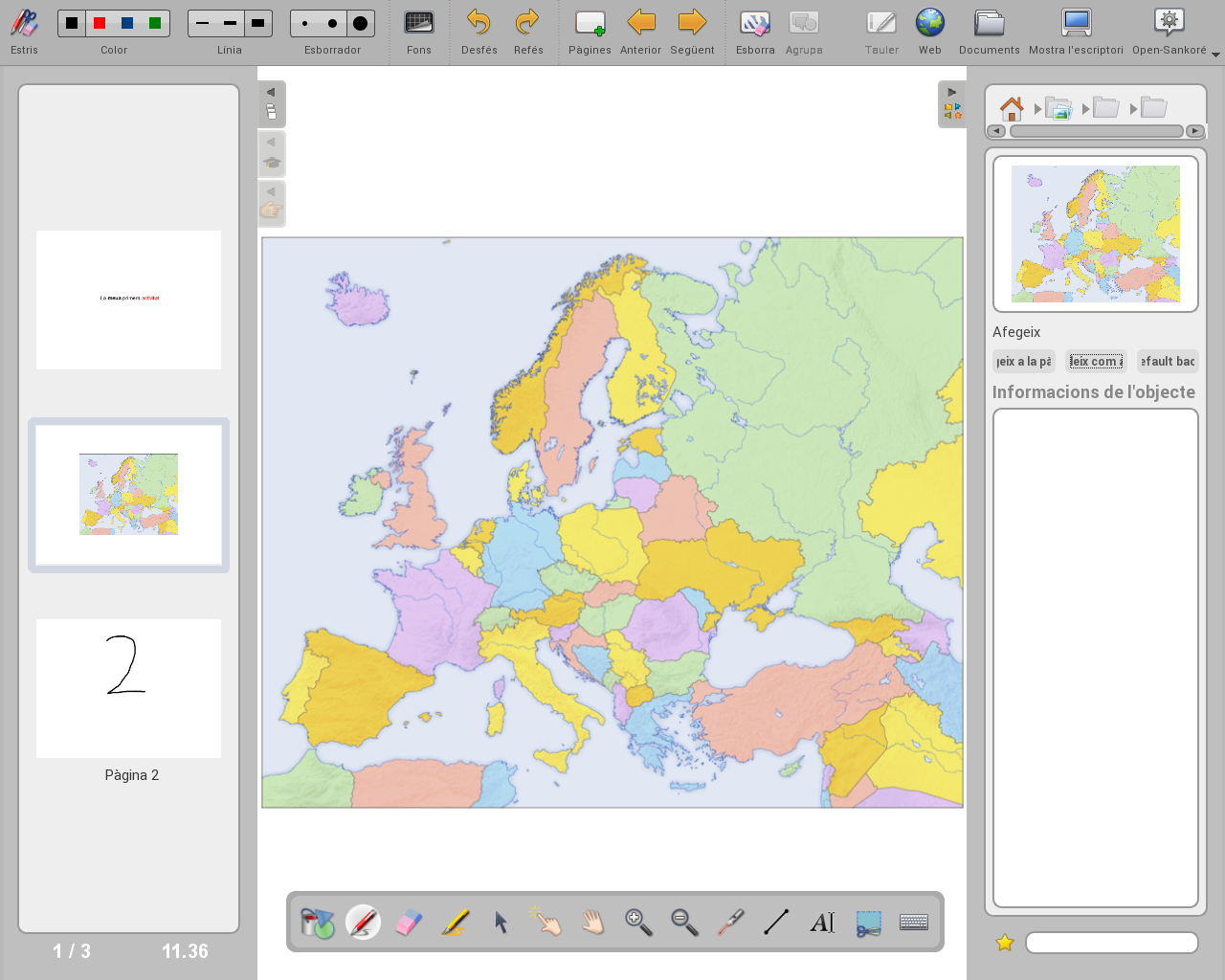This screenshot has width=1225, height=980.
Task: Set the largest eraser size
Action: click(360, 23)
